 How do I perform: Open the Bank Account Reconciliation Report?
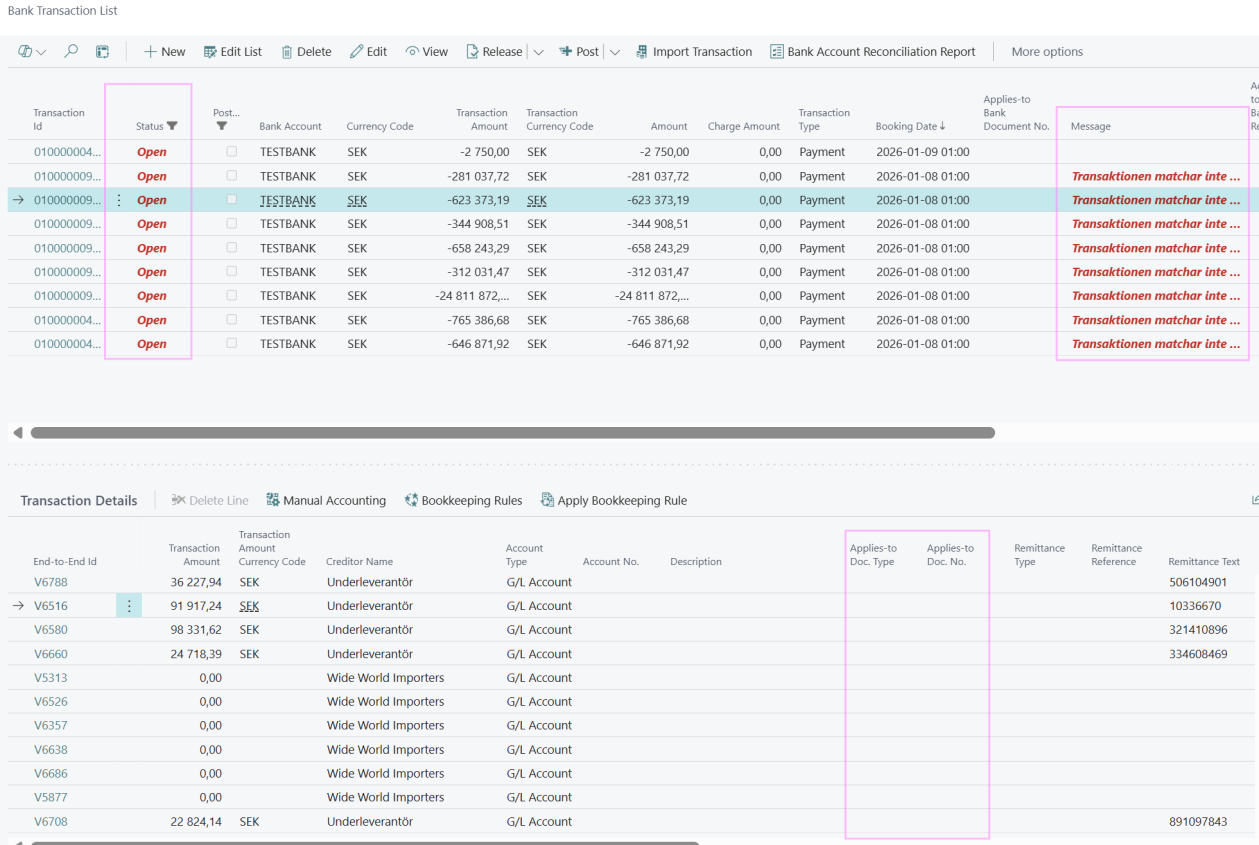[872, 51]
